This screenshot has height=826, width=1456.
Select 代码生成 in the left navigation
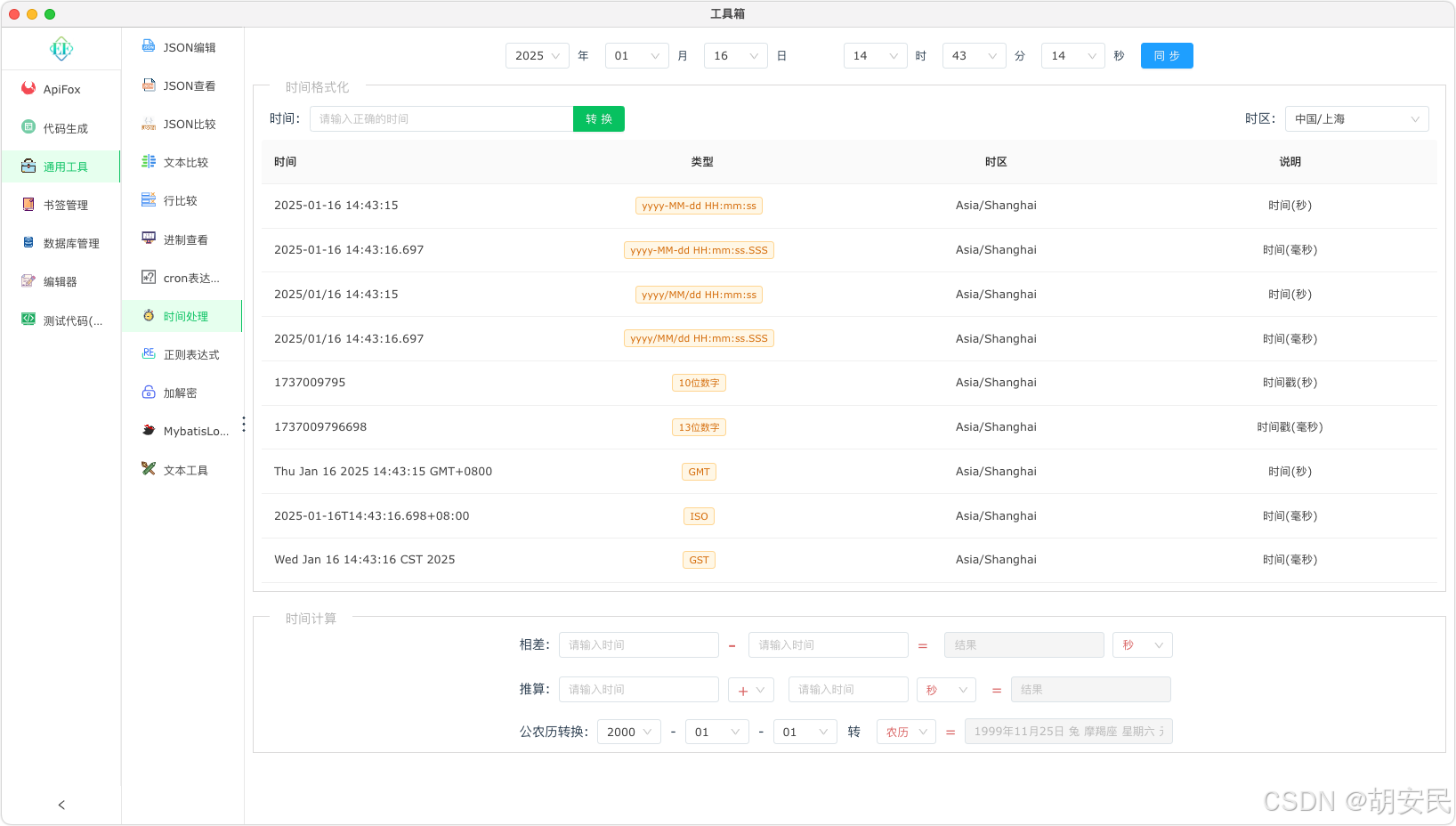tap(61, 128)
